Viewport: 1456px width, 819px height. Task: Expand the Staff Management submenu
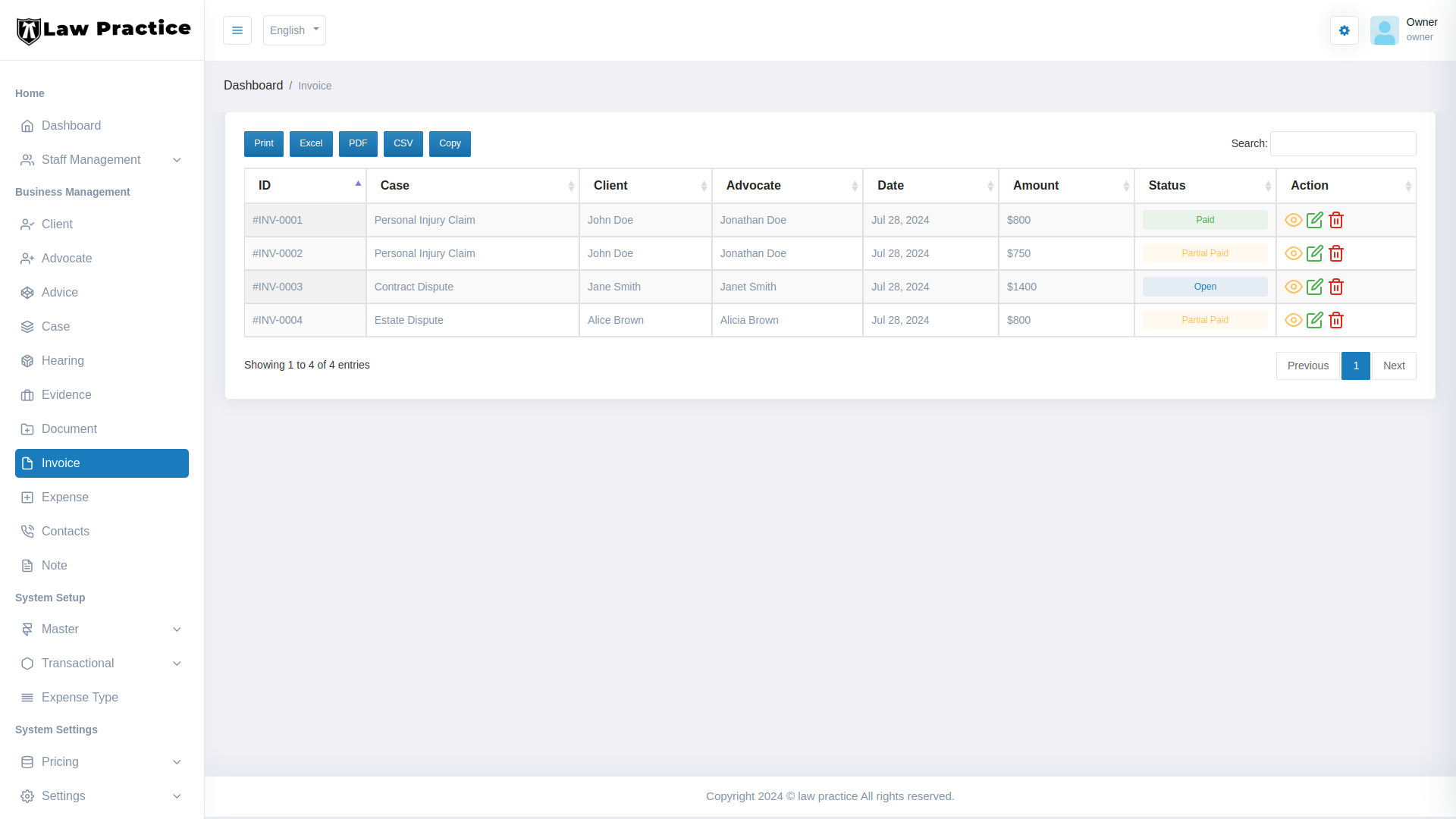pos(102,160)
